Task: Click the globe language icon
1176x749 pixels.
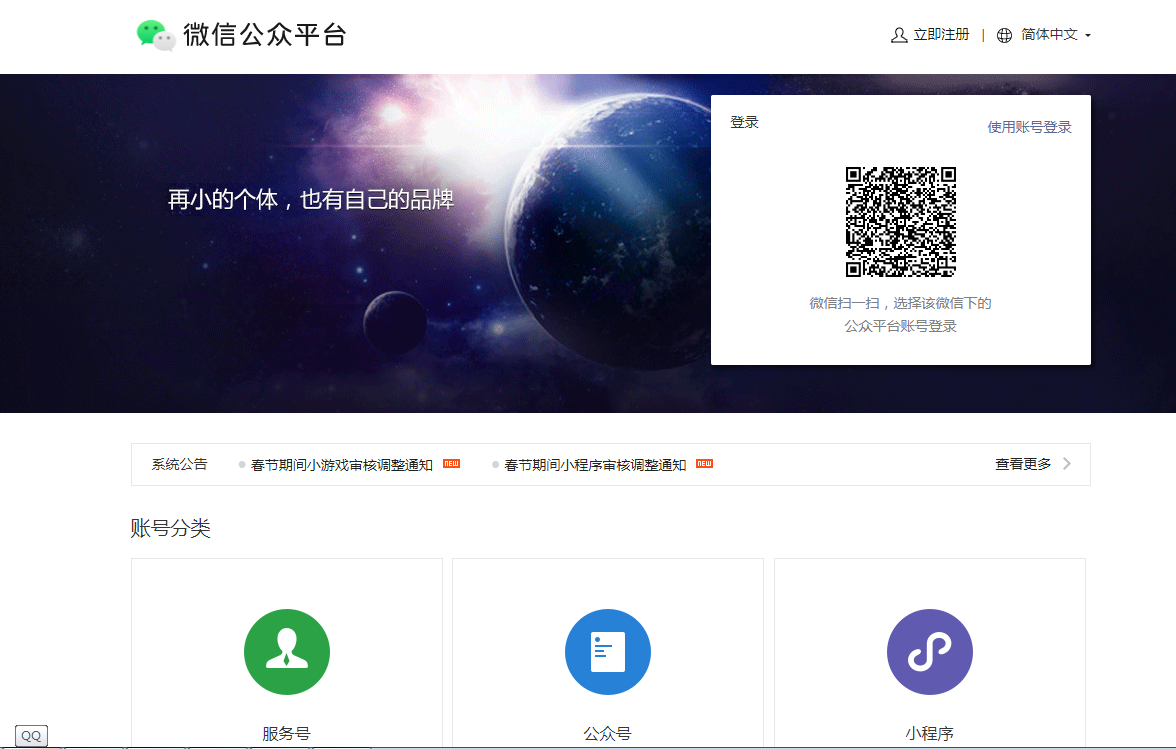Action: click(1005, 35)
